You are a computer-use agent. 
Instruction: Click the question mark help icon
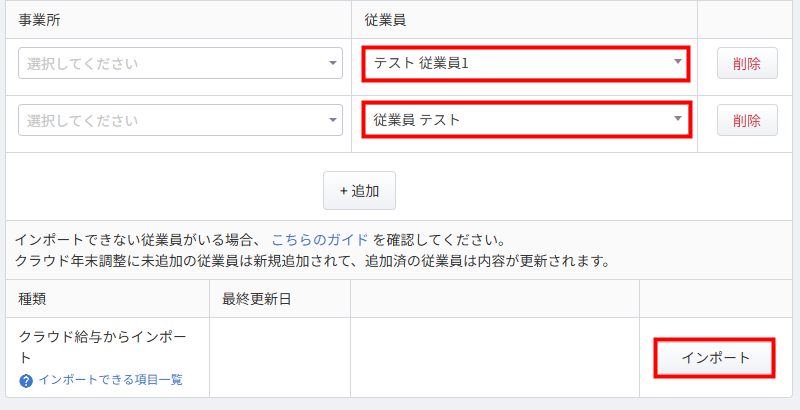tap(27, 380)
